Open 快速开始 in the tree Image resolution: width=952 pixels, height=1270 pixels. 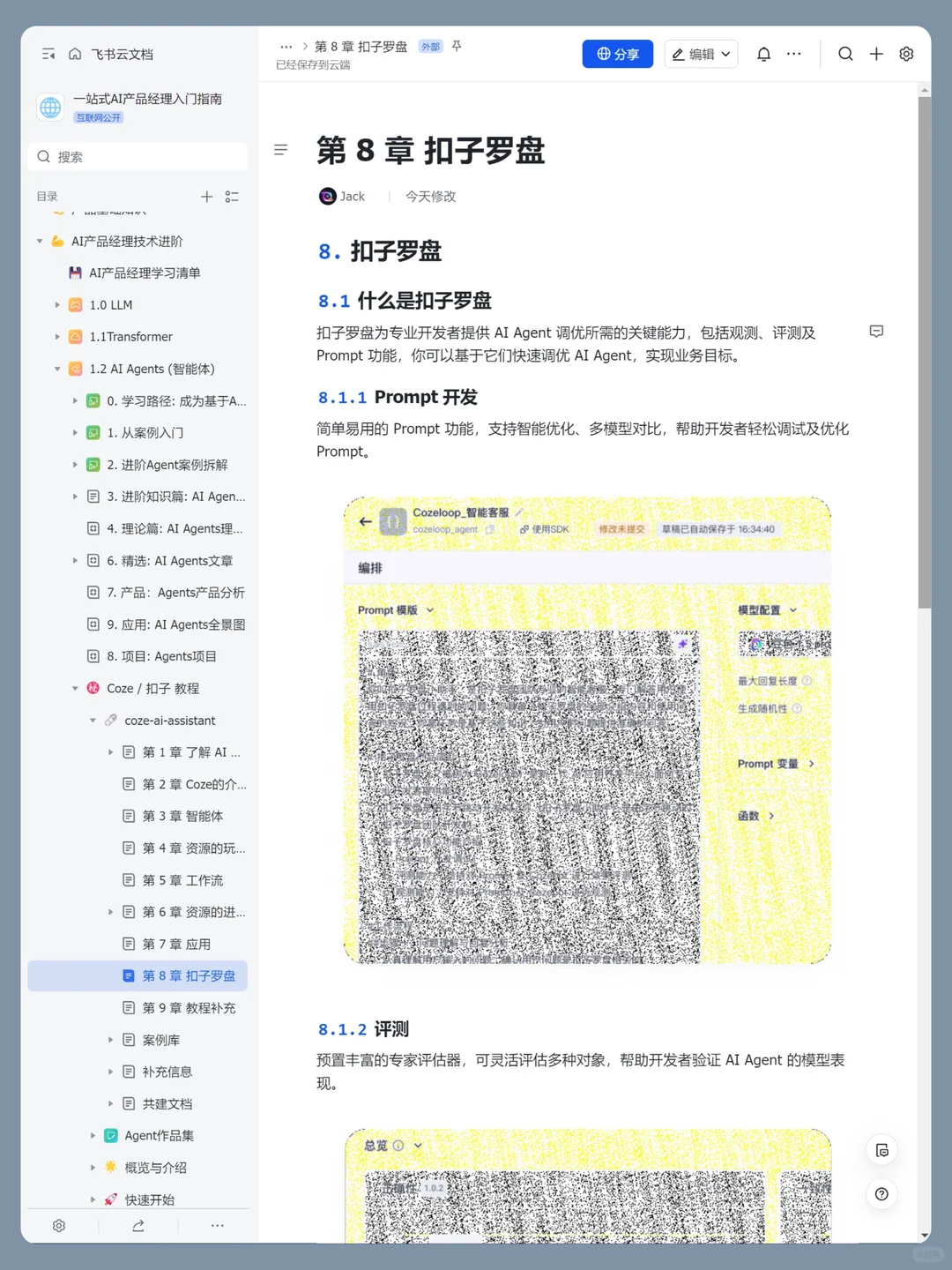138,1199
